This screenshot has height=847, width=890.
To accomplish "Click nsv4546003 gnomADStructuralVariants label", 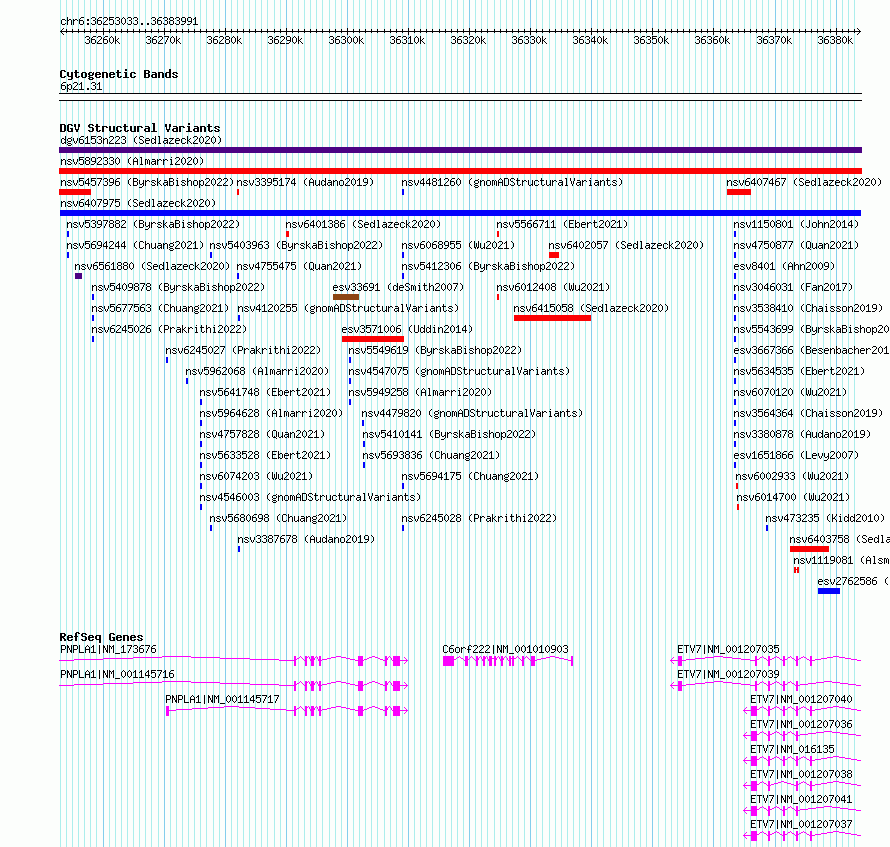I will (310, 497).
